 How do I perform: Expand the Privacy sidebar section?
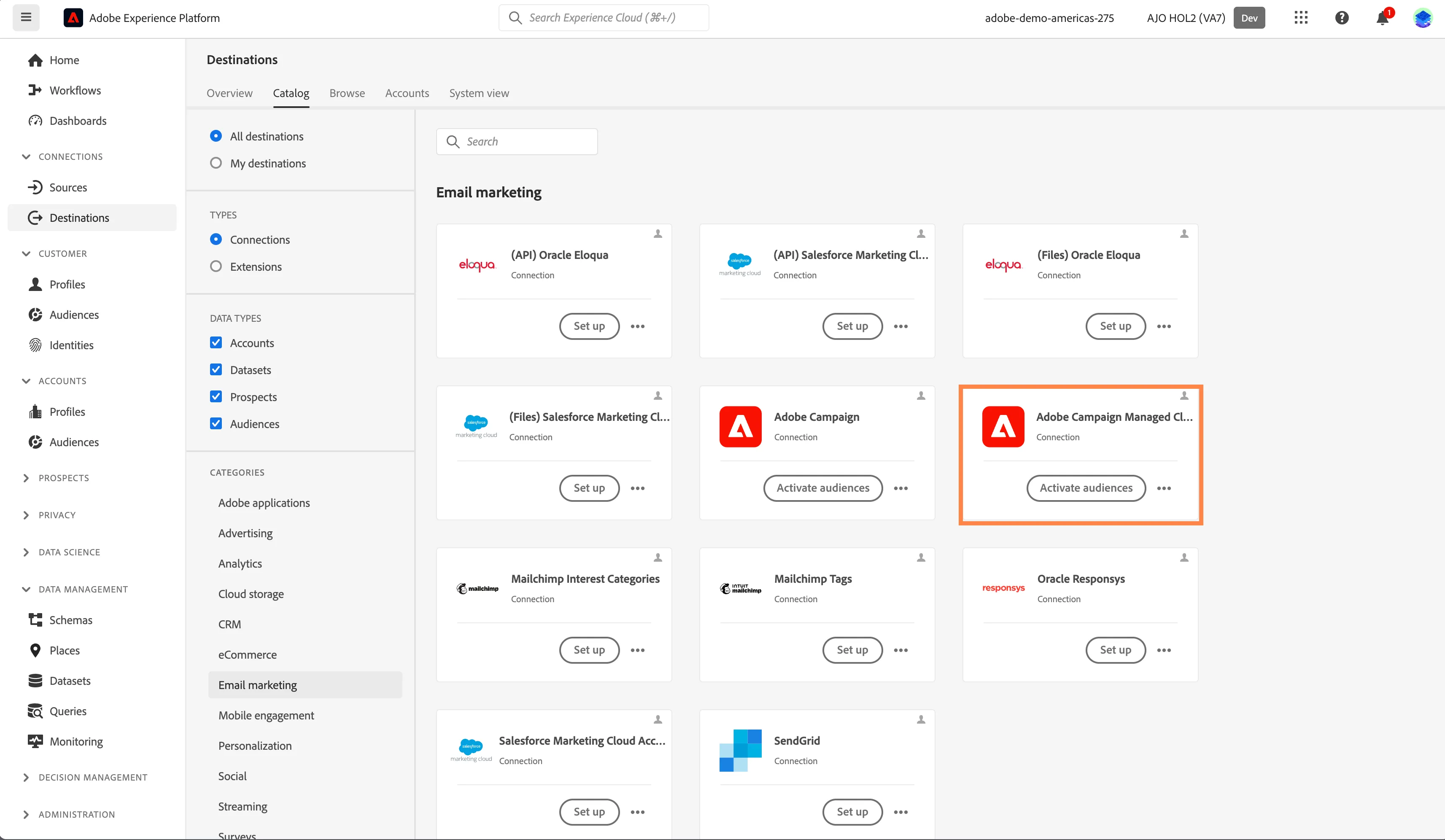(26, 515)
